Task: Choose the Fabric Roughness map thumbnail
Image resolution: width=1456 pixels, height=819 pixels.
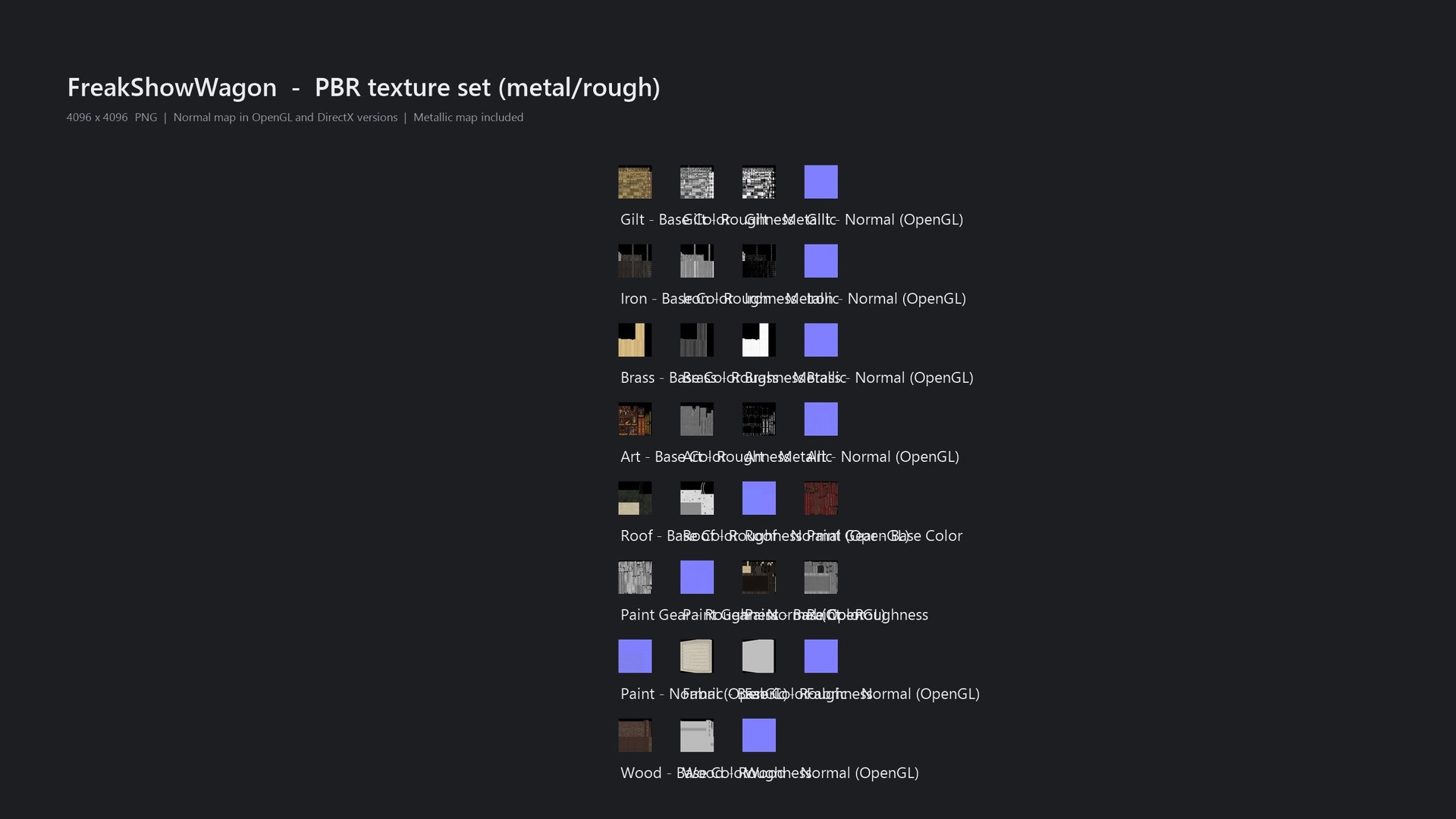Action: 759,656
